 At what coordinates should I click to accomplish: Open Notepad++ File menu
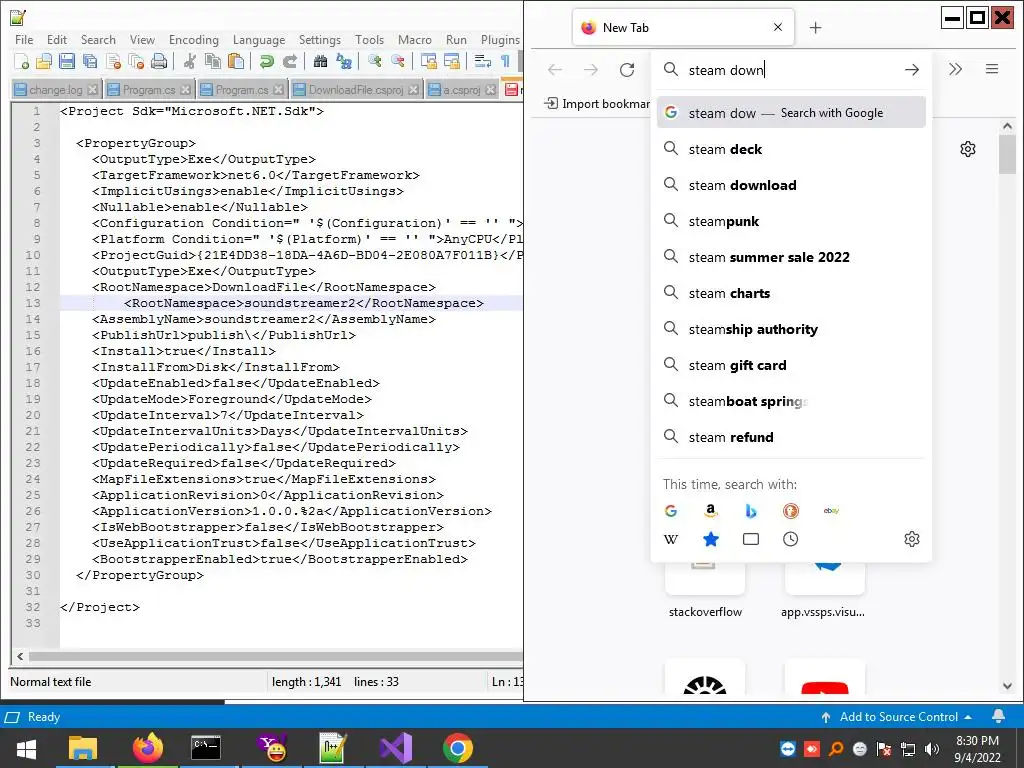(24, 40)
